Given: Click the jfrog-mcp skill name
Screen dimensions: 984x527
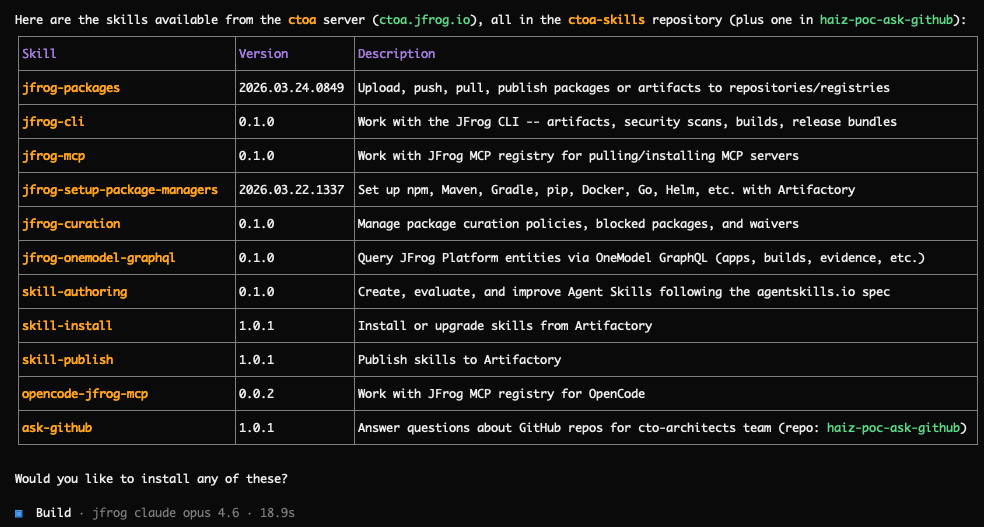Looking at the screenshot, I should 53,156.
